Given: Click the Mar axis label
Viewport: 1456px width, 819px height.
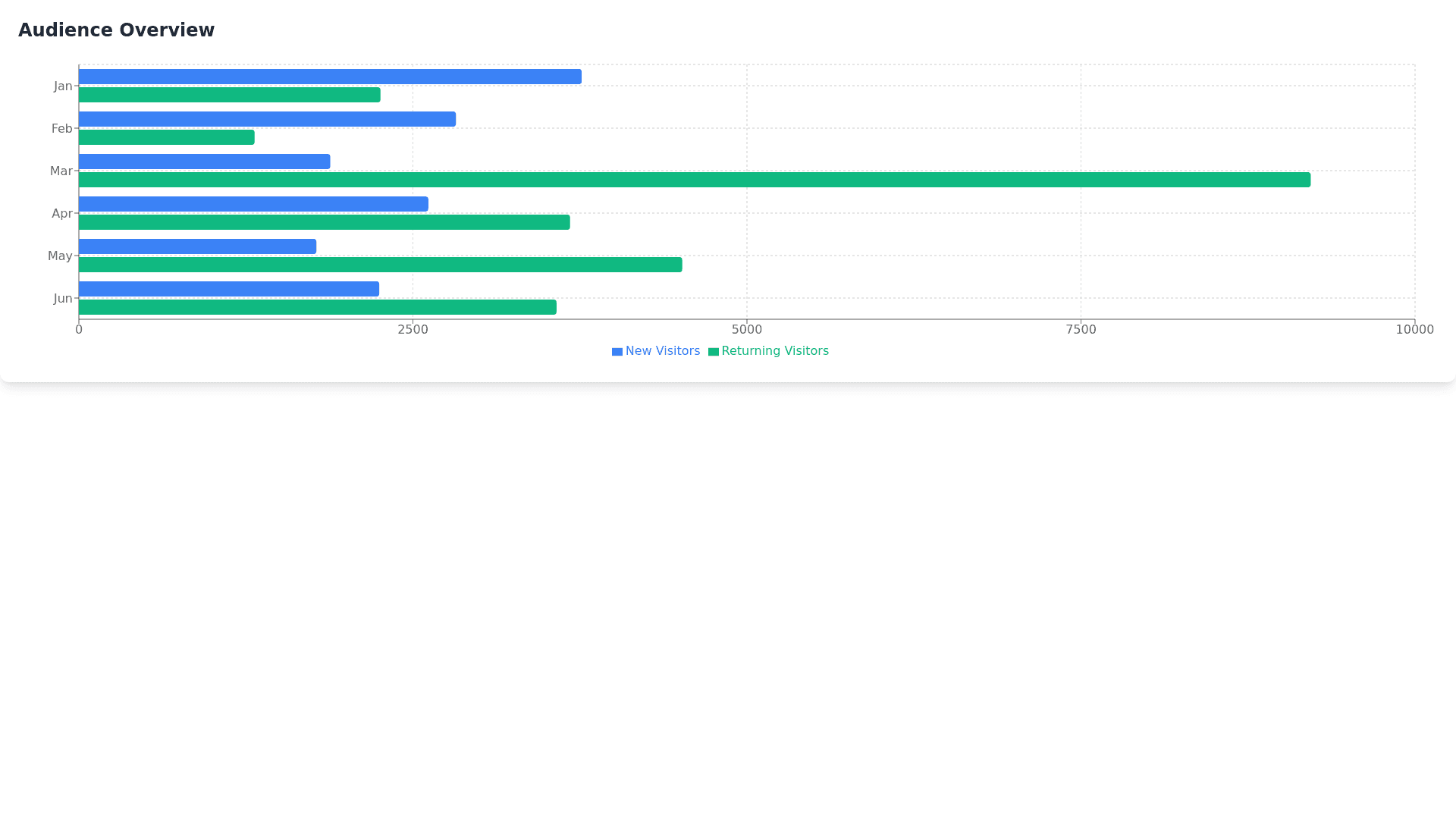Looking at the screenshot, I should 61,171.
